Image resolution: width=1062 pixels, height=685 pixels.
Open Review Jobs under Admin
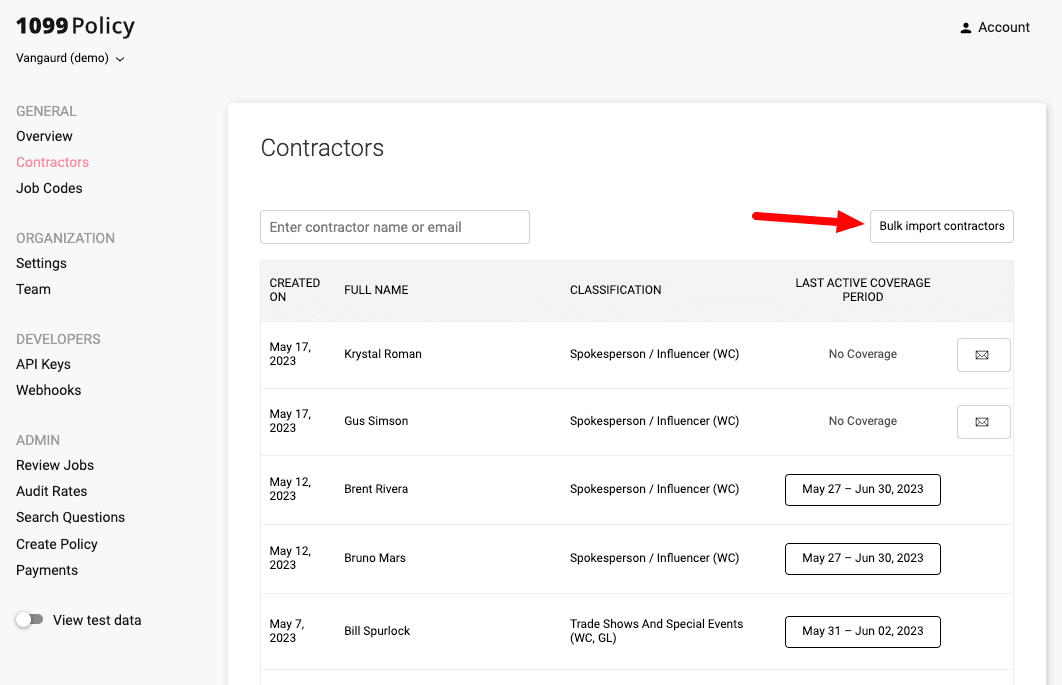click(x=54, y=465)
